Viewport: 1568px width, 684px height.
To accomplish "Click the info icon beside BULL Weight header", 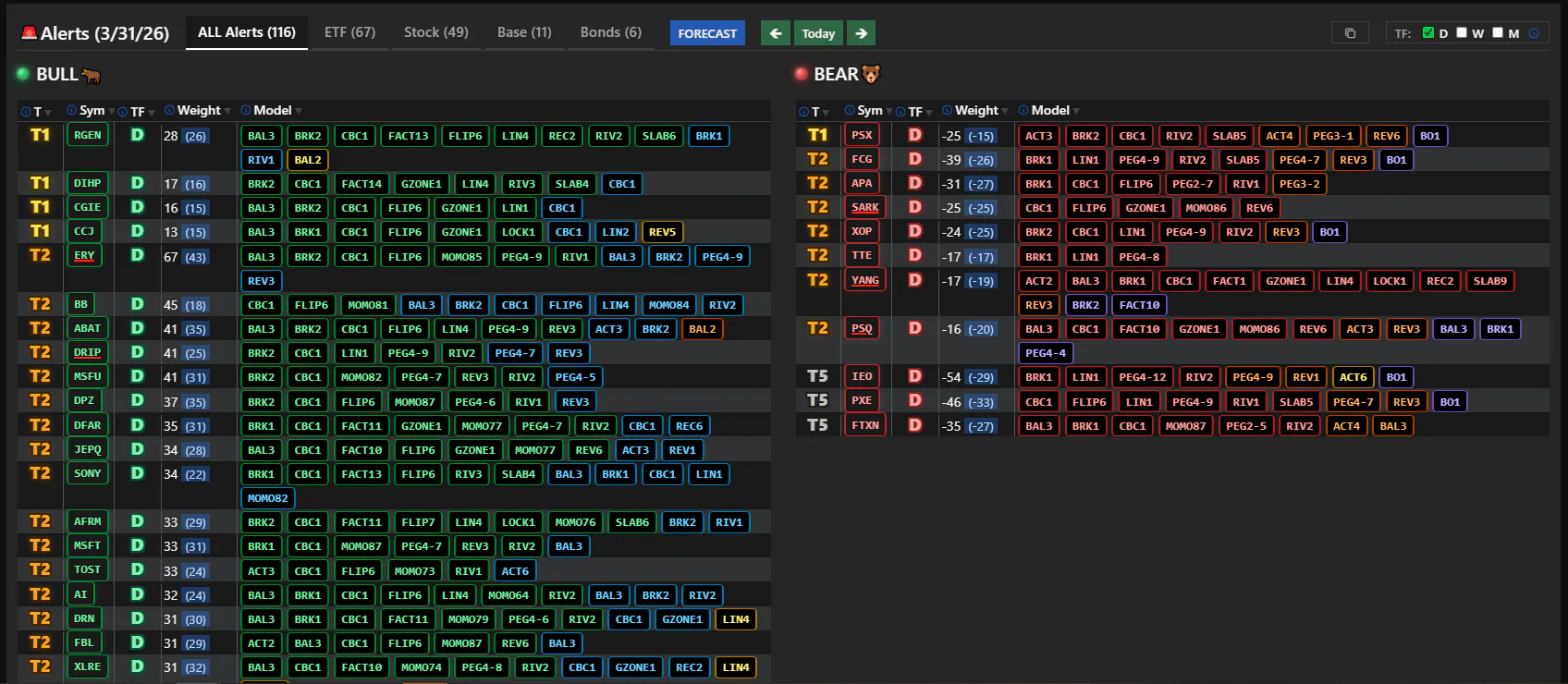I will [x=169, y=110].
